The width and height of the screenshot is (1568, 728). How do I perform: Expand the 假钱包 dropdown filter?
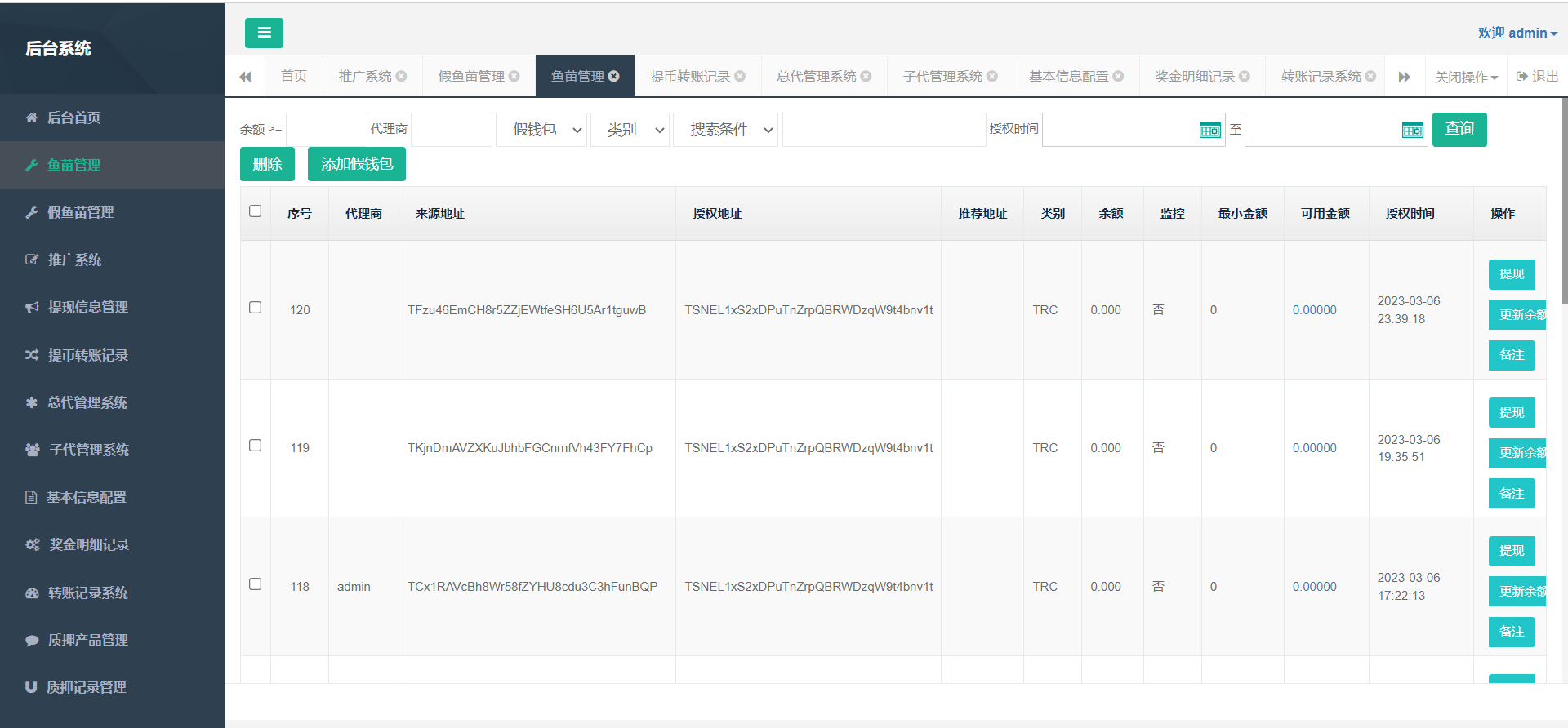tap(542, 130)
